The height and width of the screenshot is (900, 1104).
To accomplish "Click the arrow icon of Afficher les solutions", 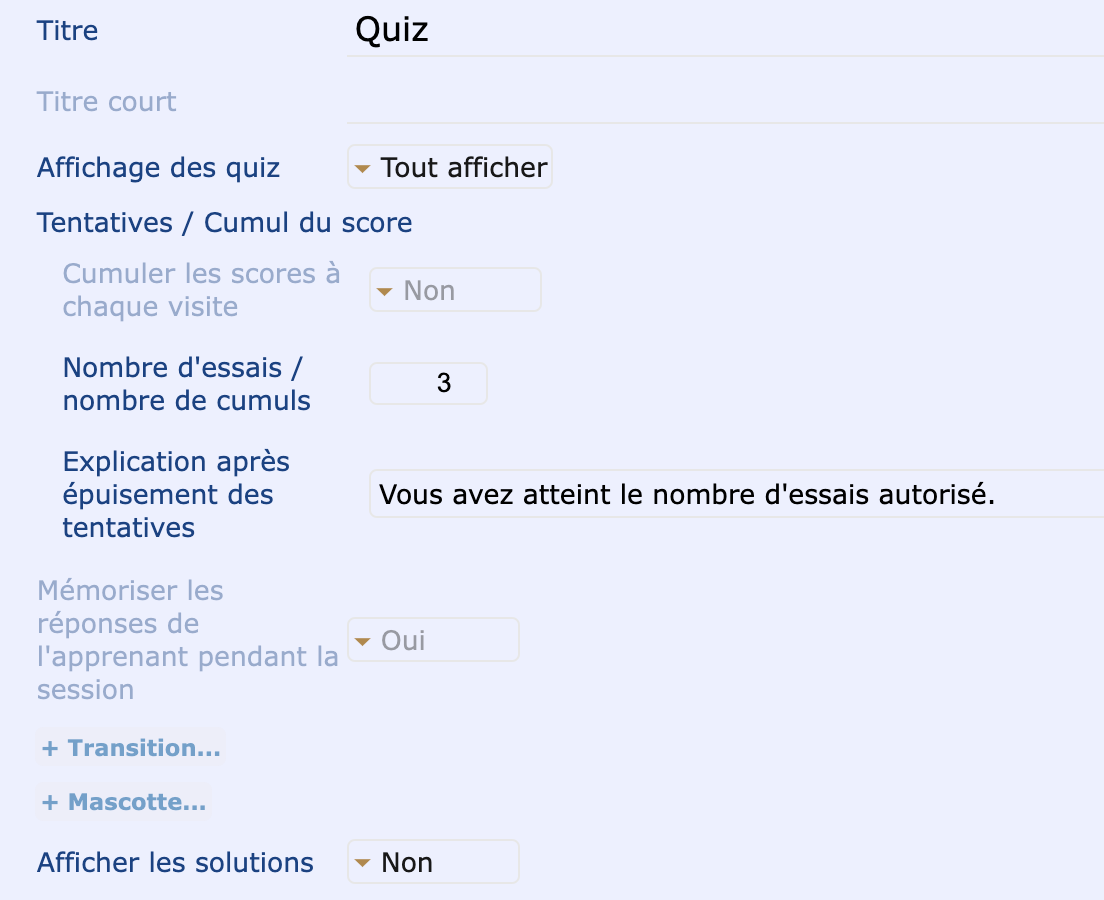I will pos(363,863).
